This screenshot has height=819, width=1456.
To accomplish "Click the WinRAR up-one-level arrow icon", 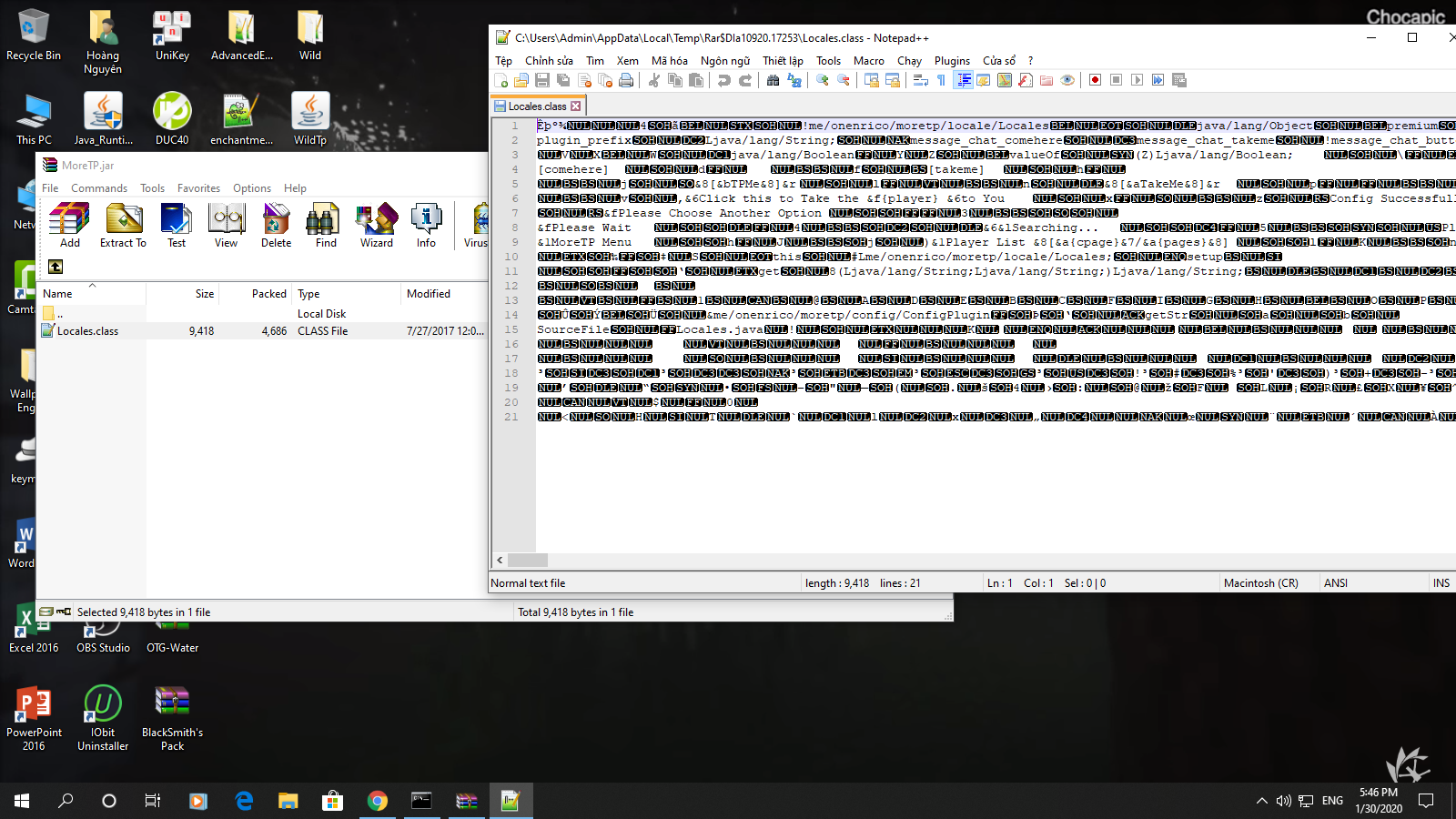I will tap(56, 267).
